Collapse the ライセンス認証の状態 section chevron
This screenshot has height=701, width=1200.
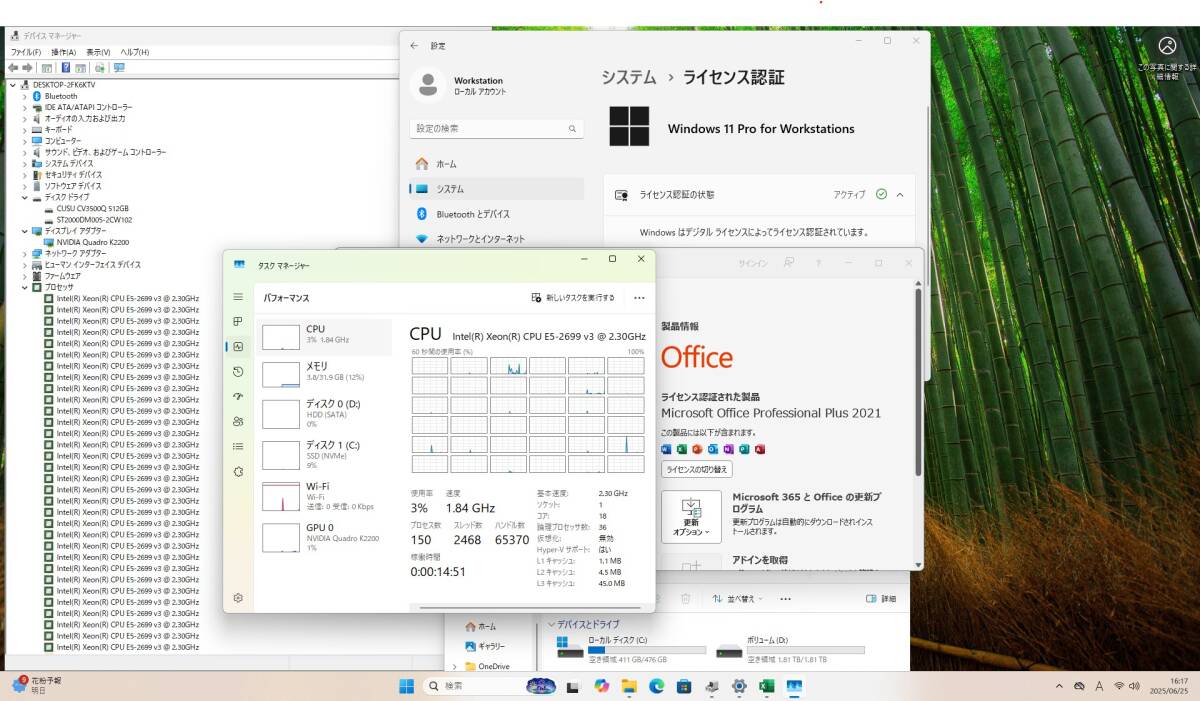point(899,195)
